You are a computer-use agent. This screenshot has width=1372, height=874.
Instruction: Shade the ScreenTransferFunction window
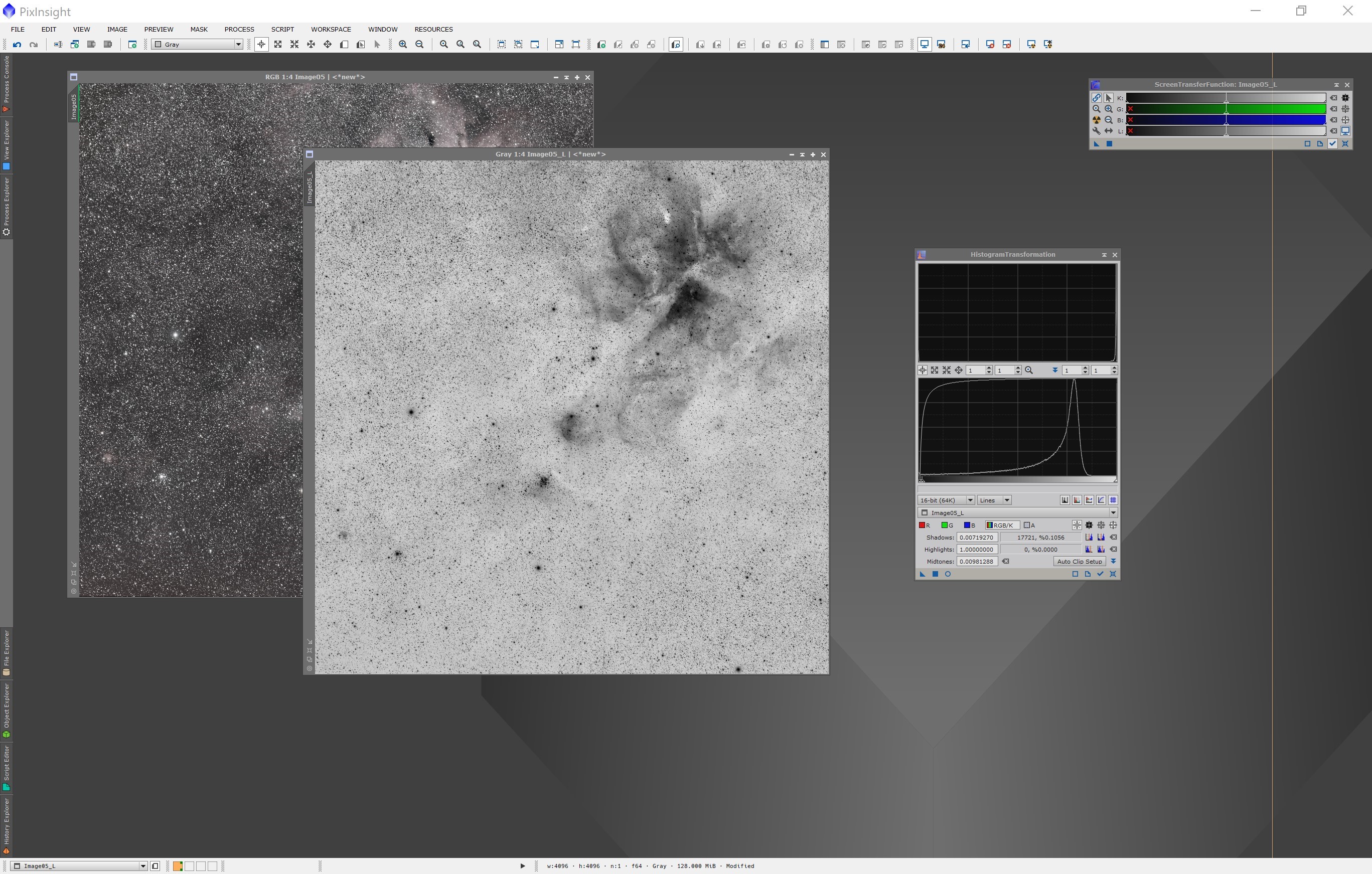click(1336, 85)
